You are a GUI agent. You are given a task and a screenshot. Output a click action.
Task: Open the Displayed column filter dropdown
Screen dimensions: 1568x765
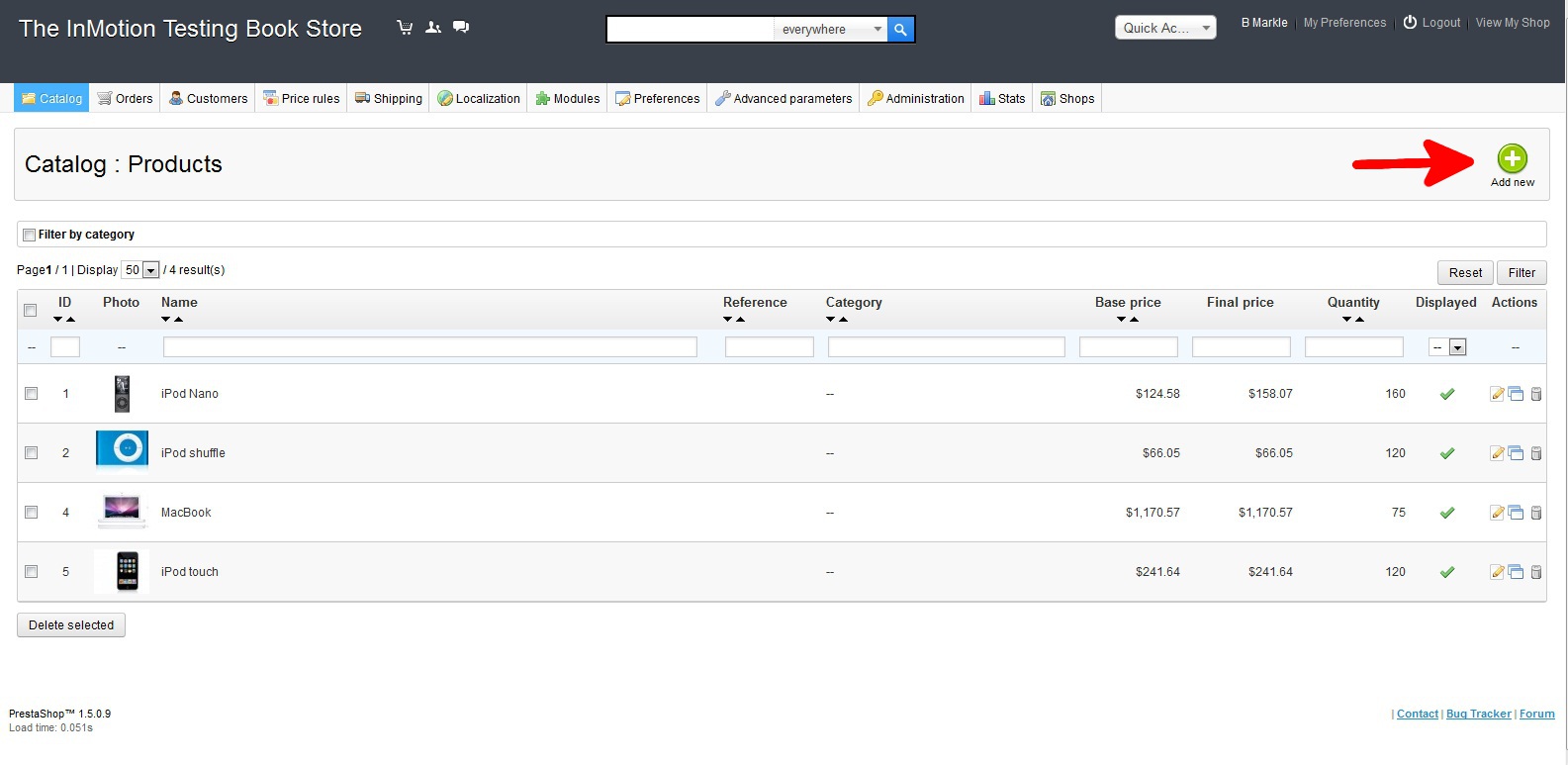pos(1447,347)
